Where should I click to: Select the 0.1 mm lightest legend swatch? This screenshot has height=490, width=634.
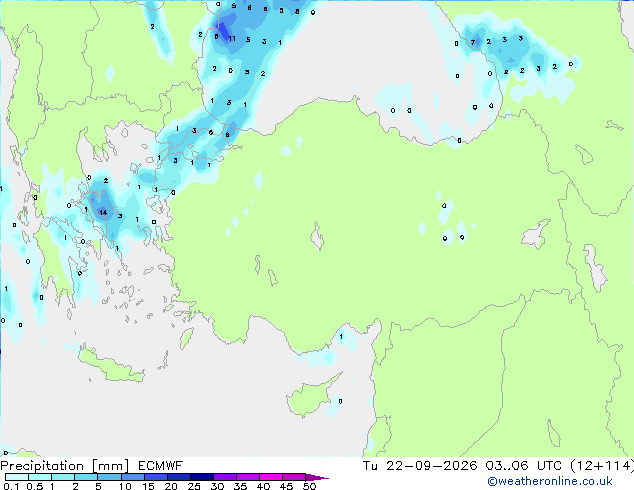17,477
